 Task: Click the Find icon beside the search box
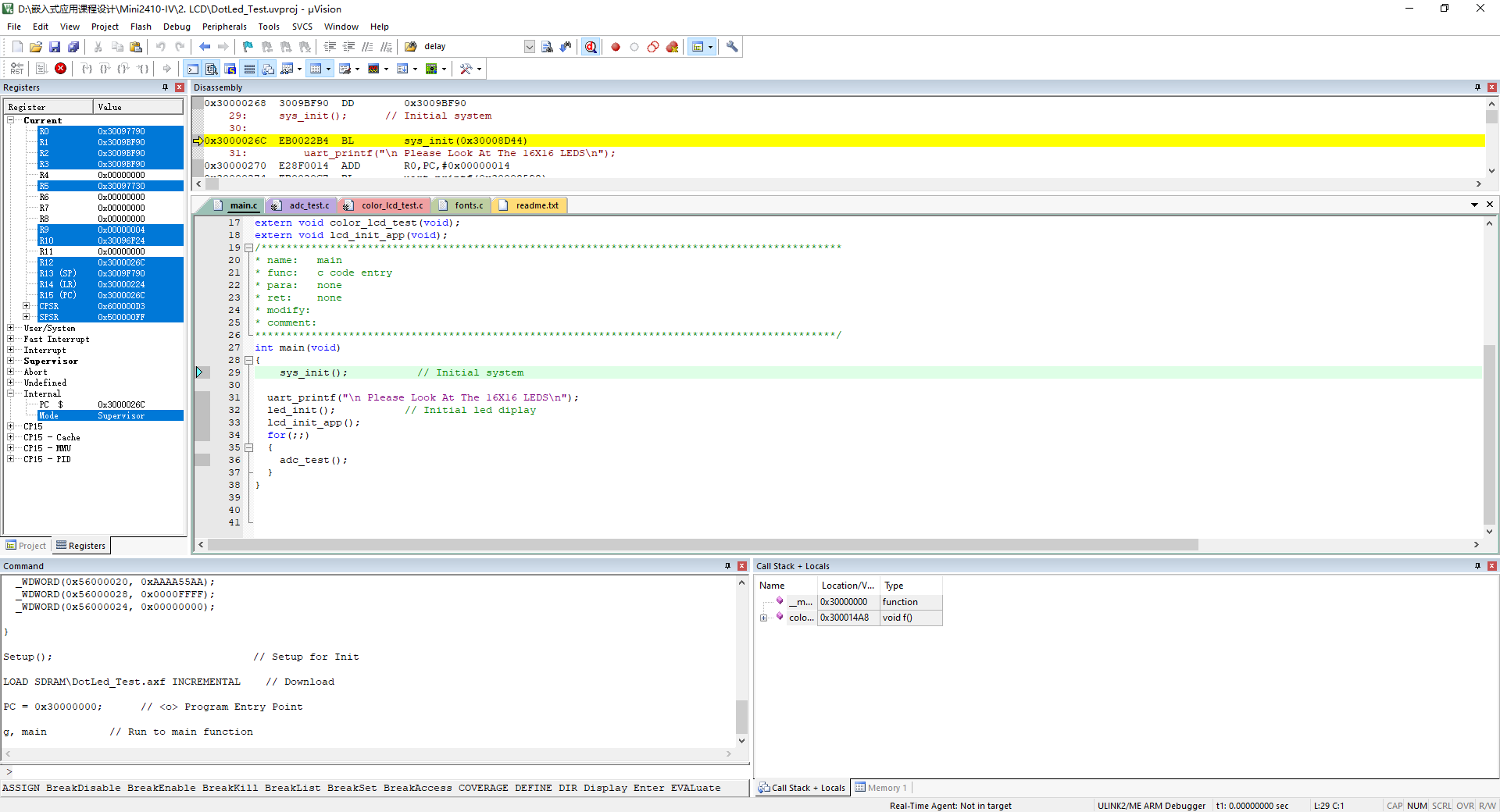[547, 47]
